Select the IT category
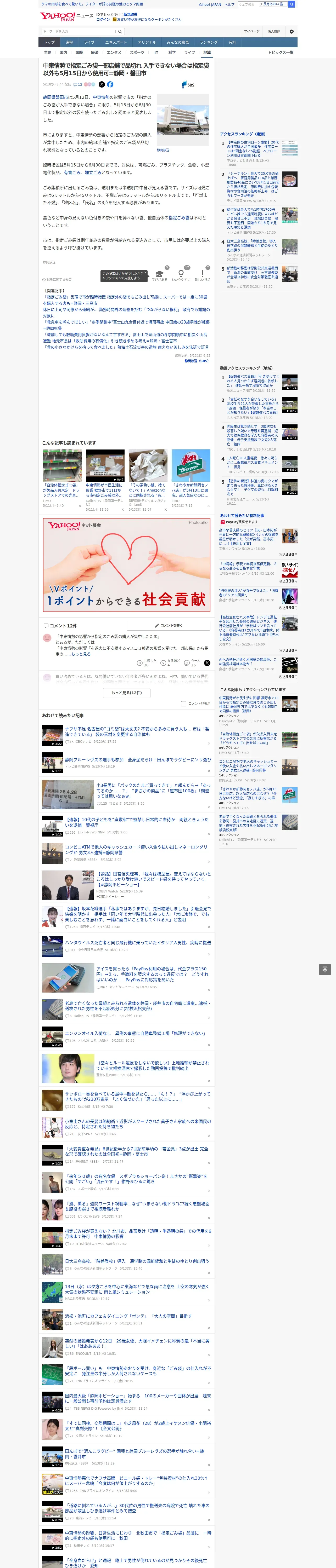Screen dimensions: 336x1568 (156, 53)
